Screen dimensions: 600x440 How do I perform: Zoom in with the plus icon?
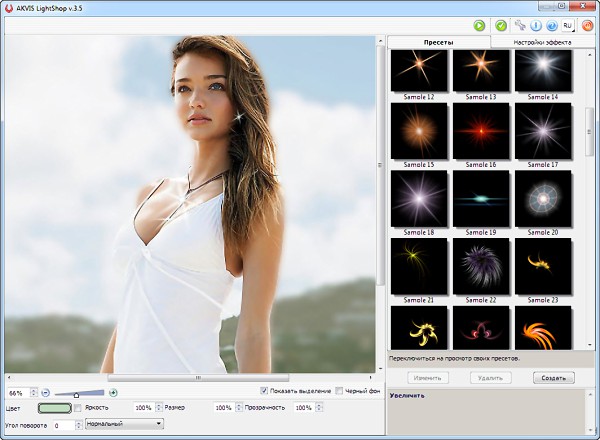click(x=113, y=393)
